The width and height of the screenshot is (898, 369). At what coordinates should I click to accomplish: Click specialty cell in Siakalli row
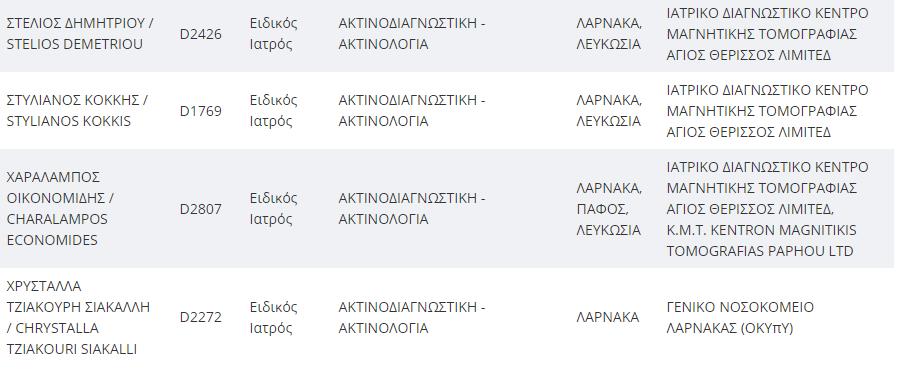point(412,317)
